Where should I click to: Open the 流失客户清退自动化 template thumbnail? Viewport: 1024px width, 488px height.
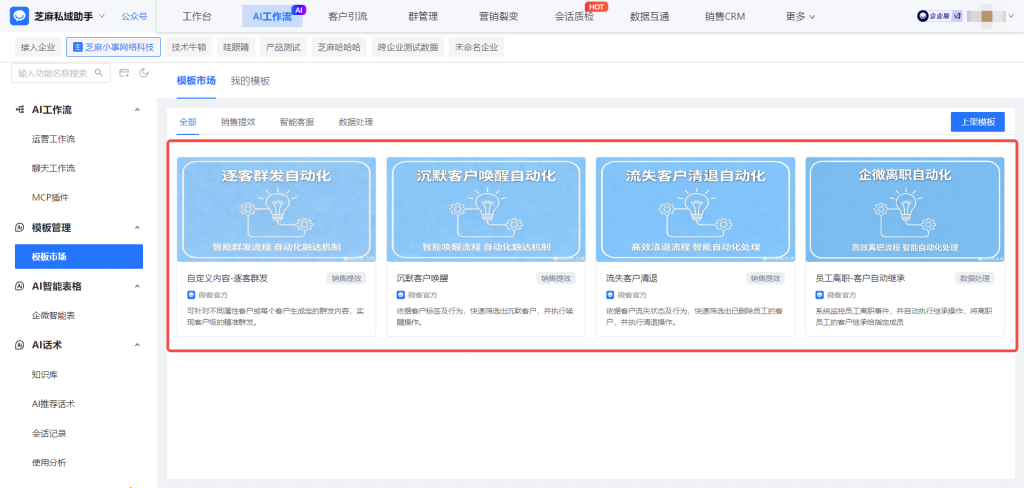coord(696,209)
